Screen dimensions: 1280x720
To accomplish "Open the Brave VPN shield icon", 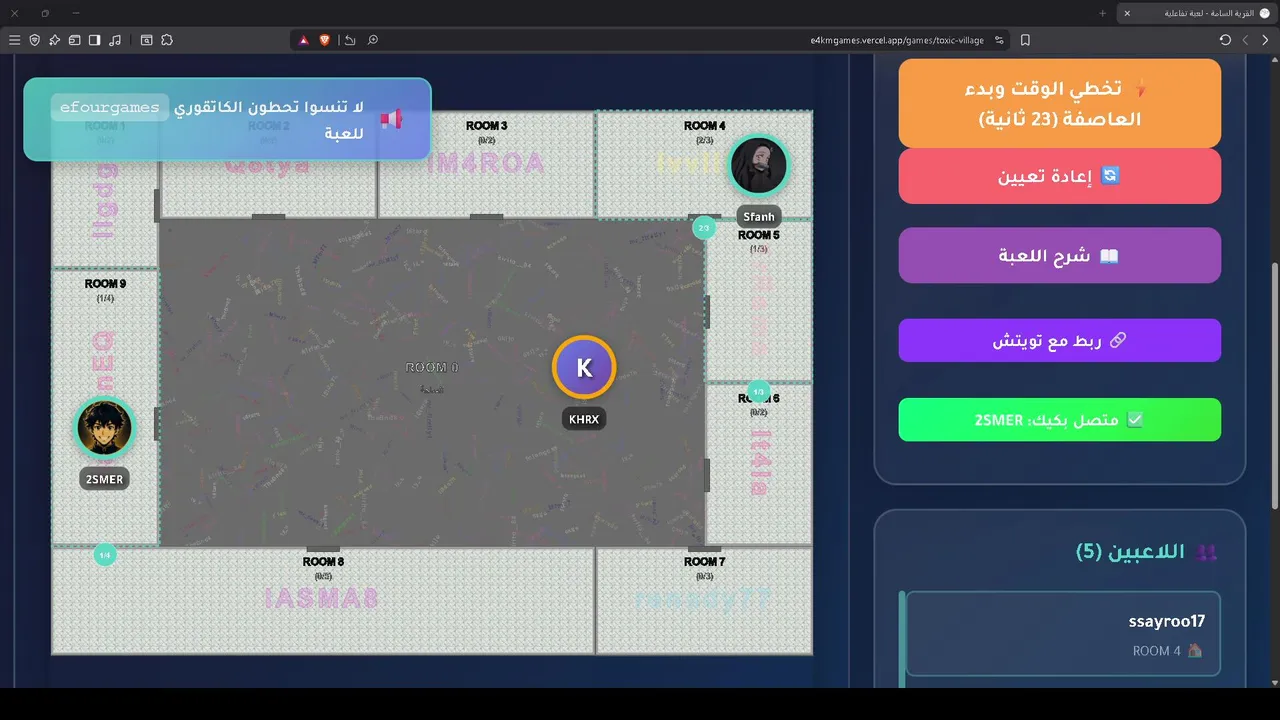I will [34, 40].
